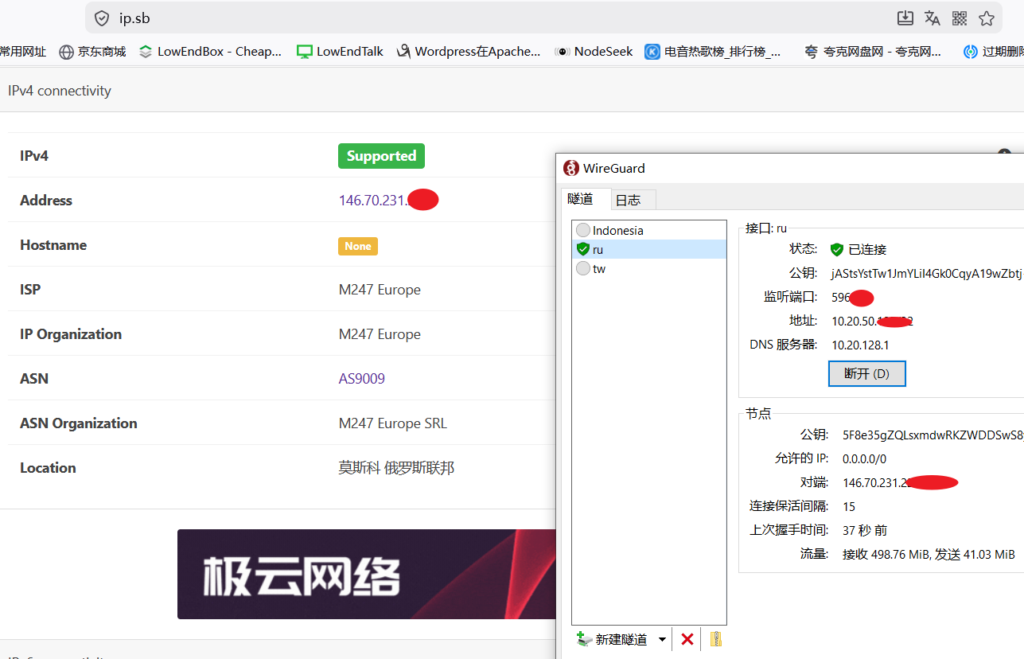Switch to the 隧道 tab
The width and height of the screenshot is (1024, 659).
tap(580, 199)
